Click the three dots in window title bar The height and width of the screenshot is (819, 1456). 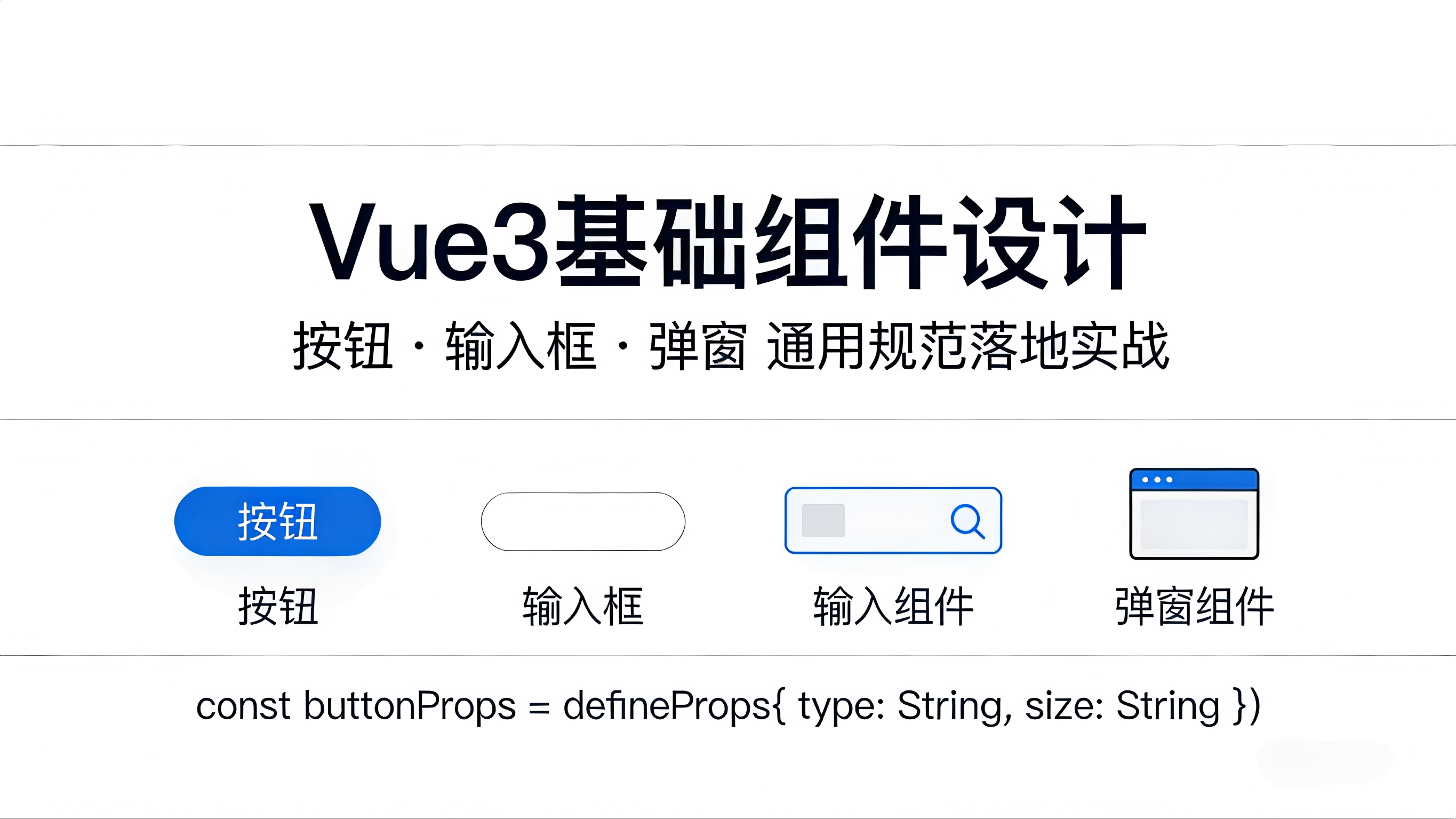pos(1157,480)
